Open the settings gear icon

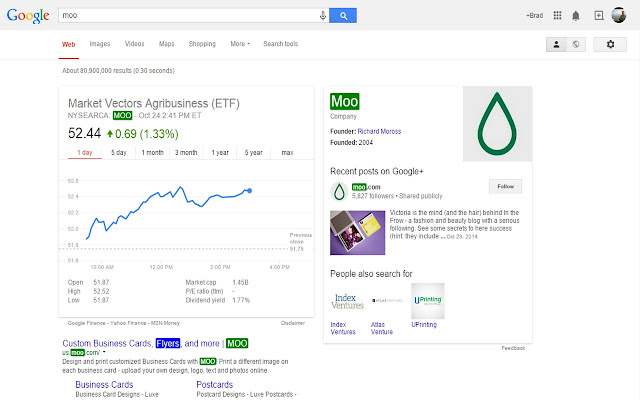(x=610, y=44)
